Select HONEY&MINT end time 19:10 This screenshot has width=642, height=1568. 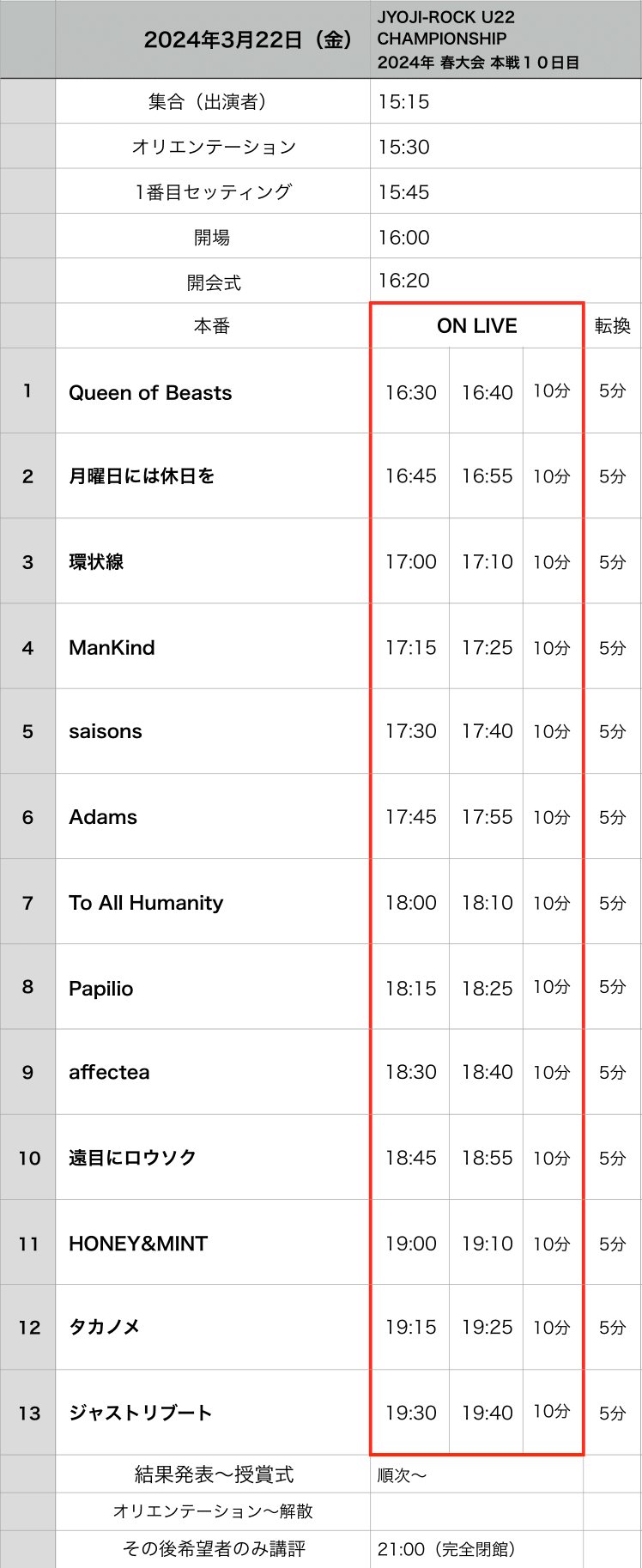click(x=487, y=1244)
